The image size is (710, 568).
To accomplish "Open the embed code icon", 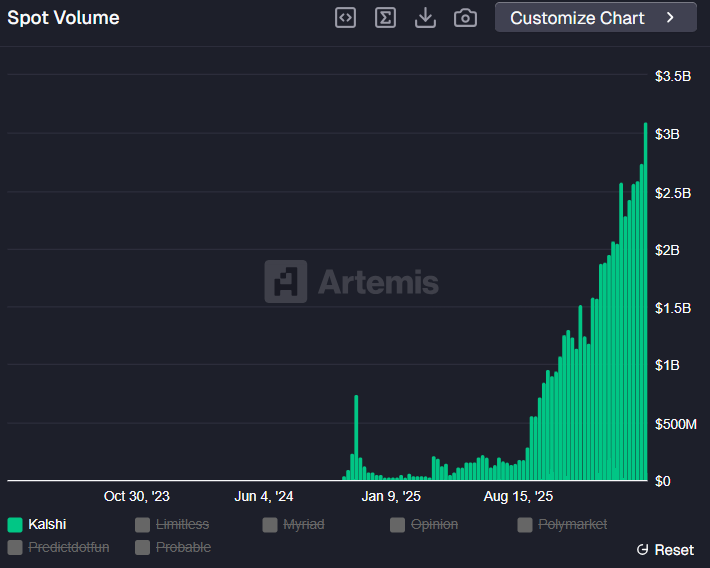I will (x=345, y=18).
